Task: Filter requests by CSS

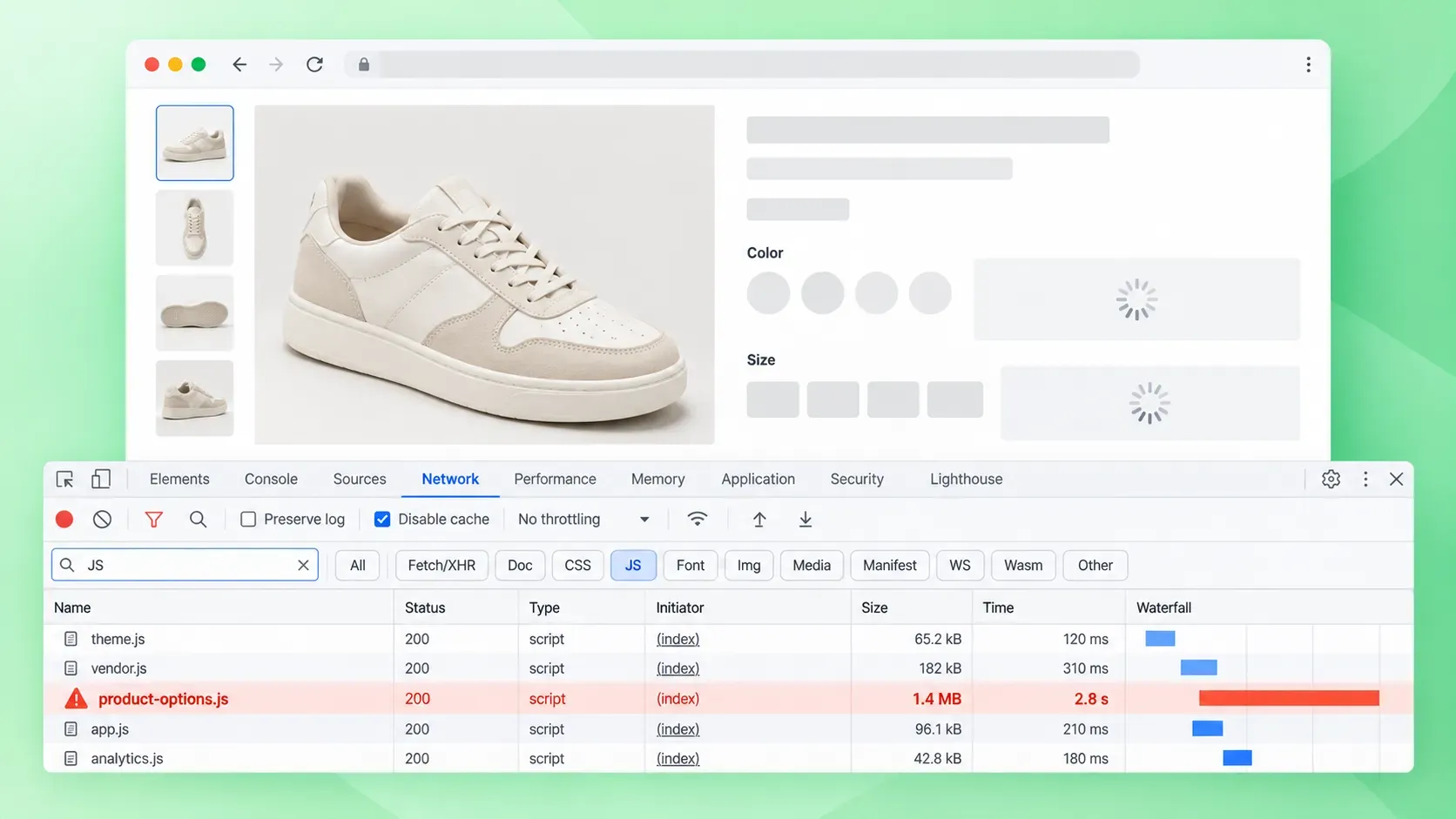Action: 577,566
